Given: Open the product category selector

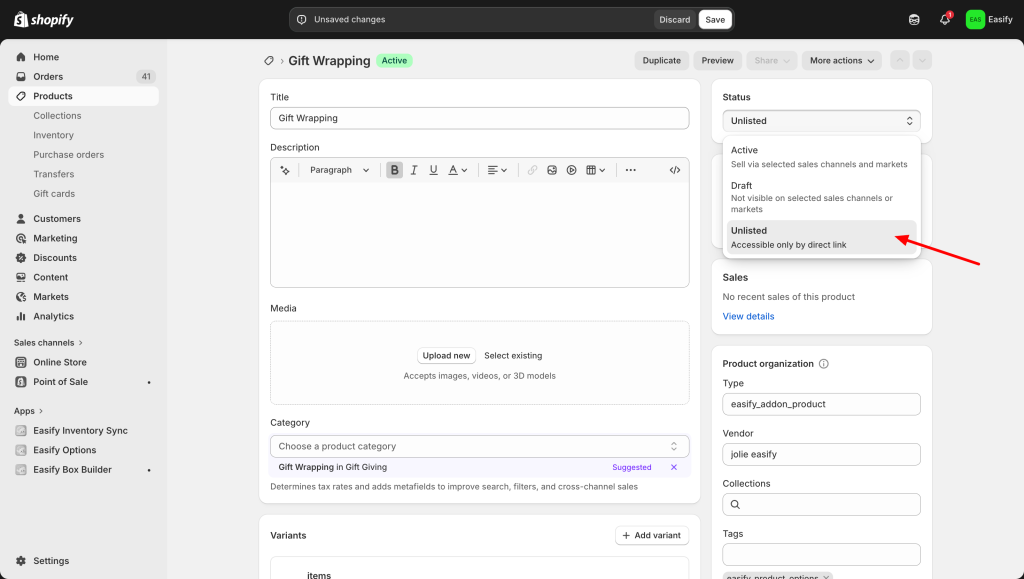Looking at the screenshot, I should (x=479, y=446).
